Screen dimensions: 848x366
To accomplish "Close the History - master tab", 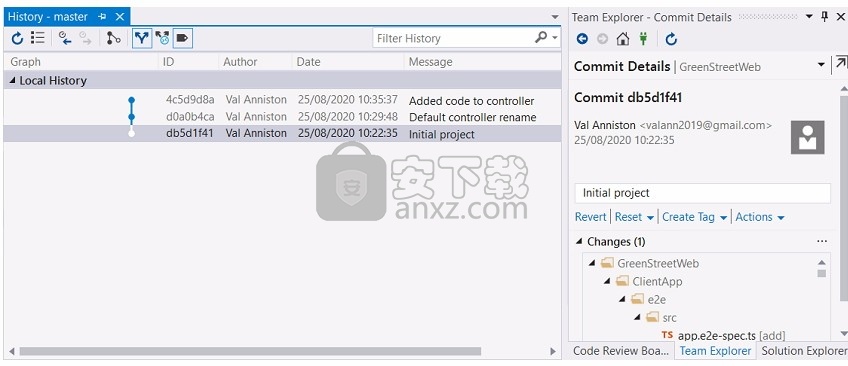I will 120,17.
